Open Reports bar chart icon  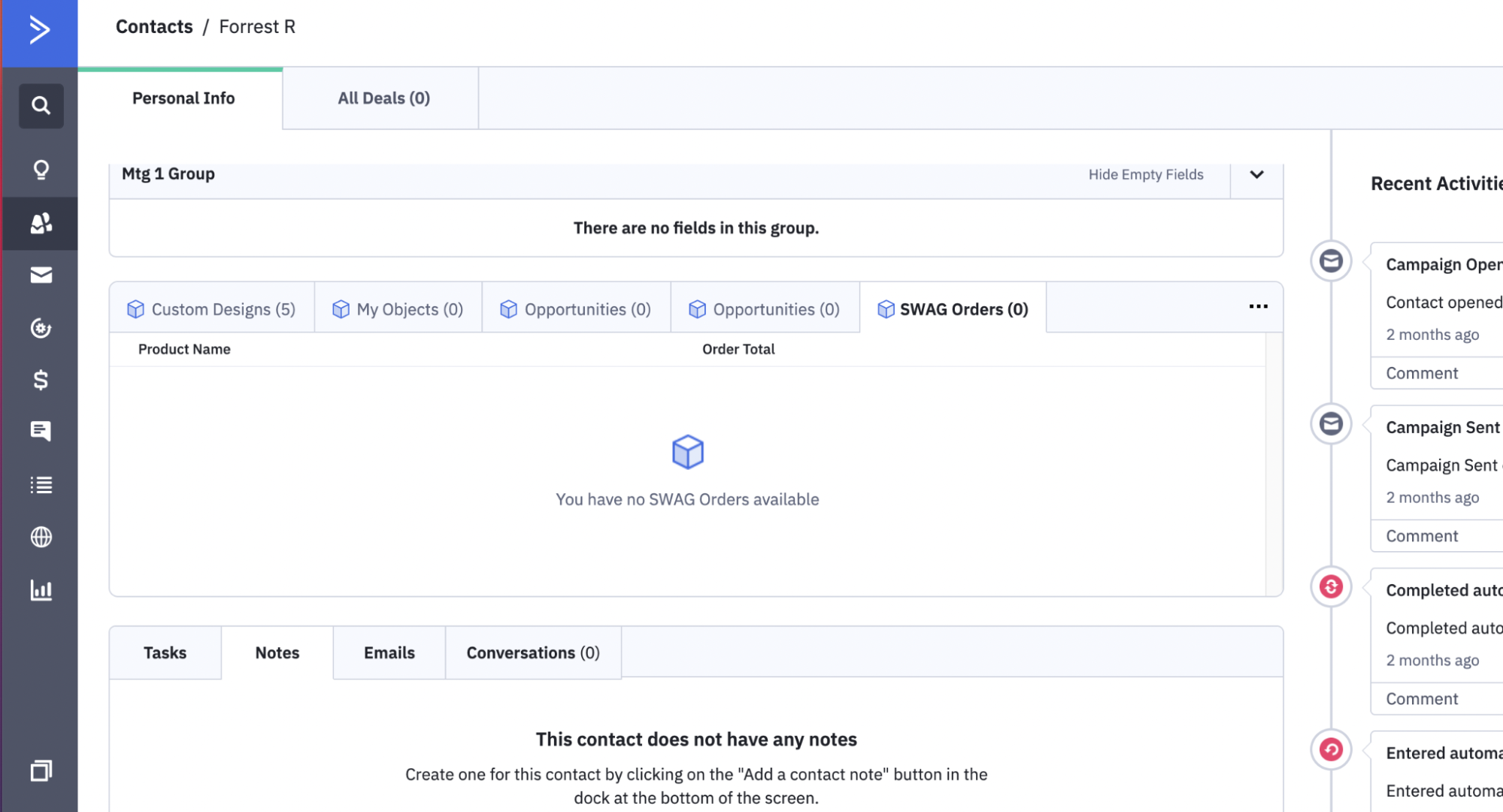tap(41, 590)
